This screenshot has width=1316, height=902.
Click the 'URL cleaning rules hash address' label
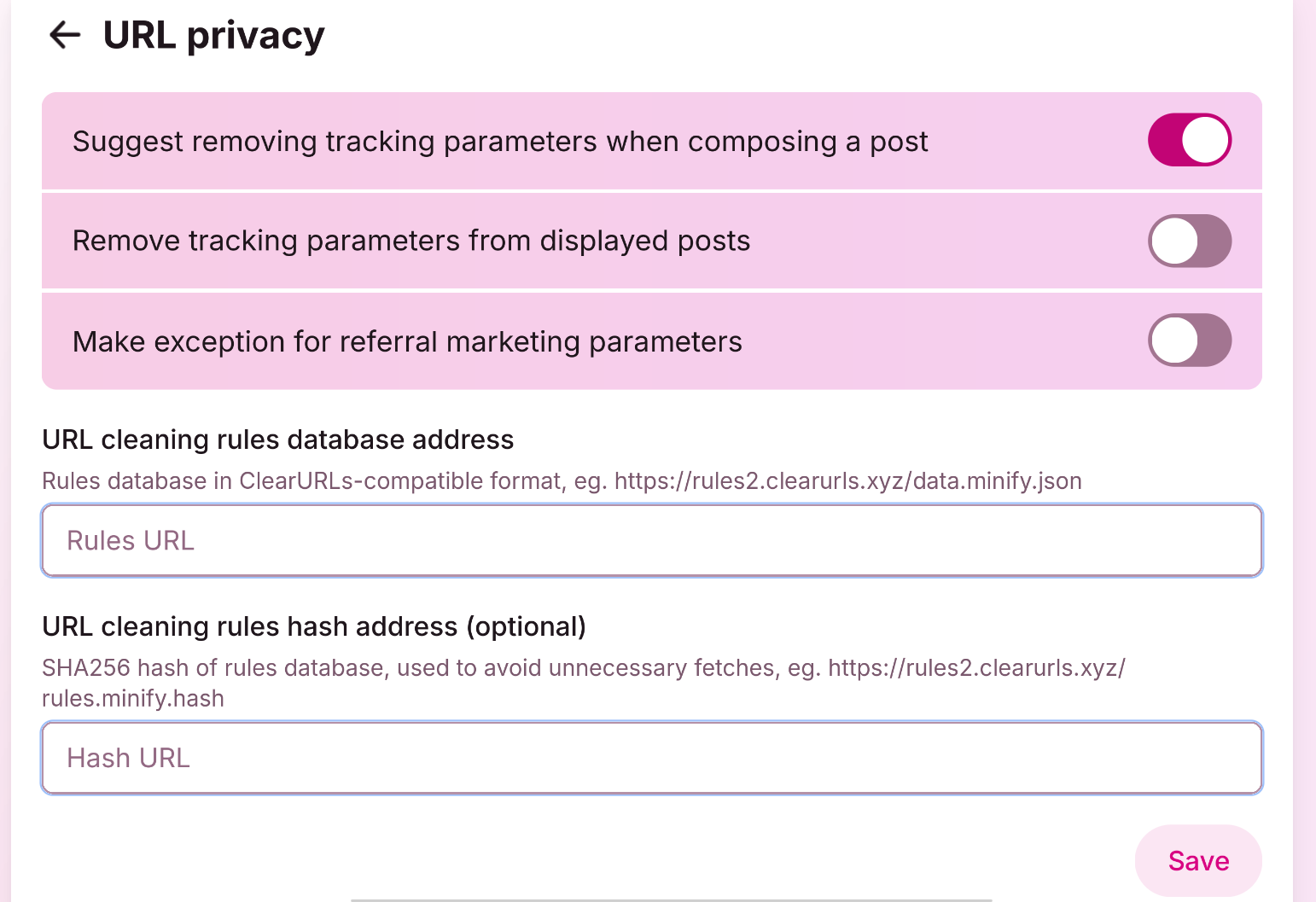click(x=314, y=626)
